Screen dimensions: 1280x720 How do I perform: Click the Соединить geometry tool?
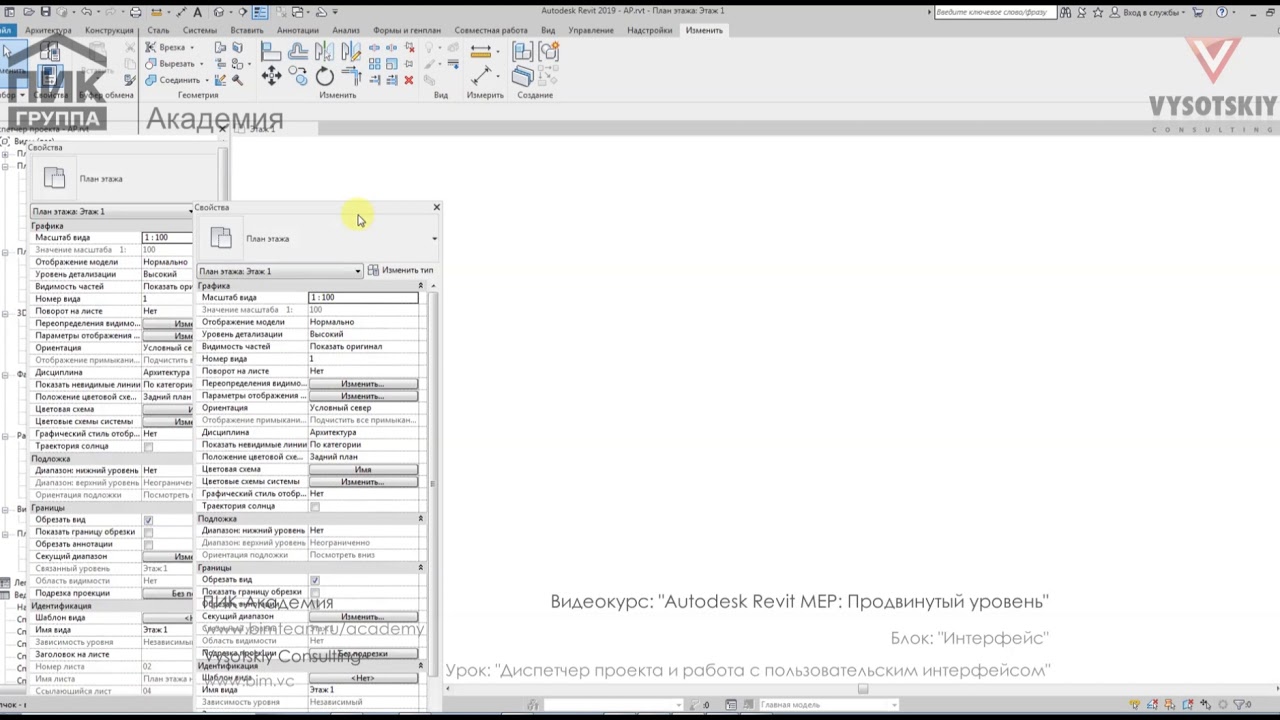[x=173, y=80]
